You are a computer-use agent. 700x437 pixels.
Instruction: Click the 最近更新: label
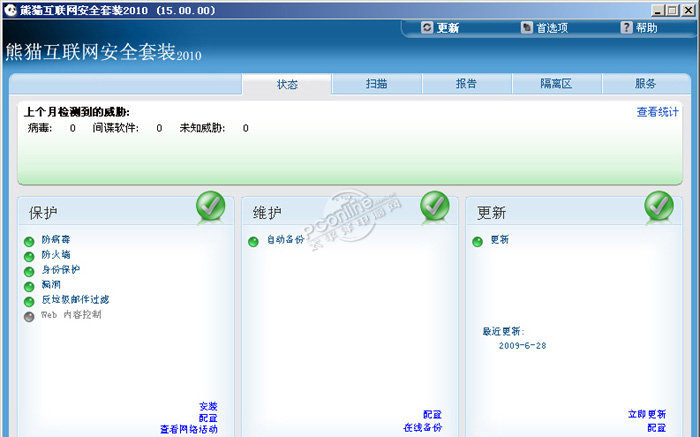pyautogui.click(x=504, y=331)
